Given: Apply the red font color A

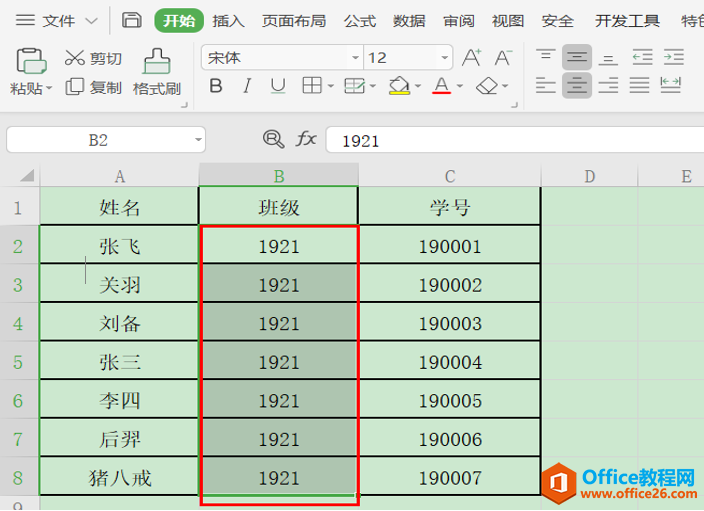Looking at the screenshot, I should click(441, 85).
